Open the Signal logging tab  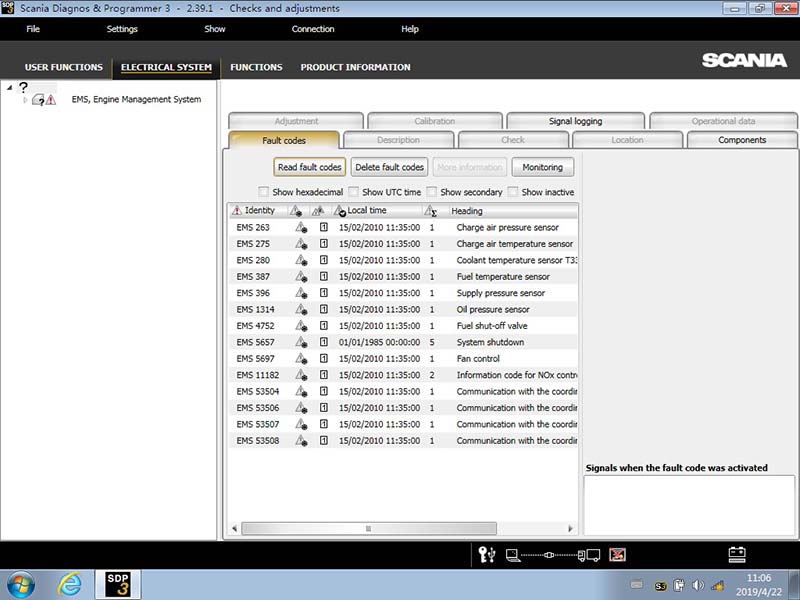coord(576,121)
